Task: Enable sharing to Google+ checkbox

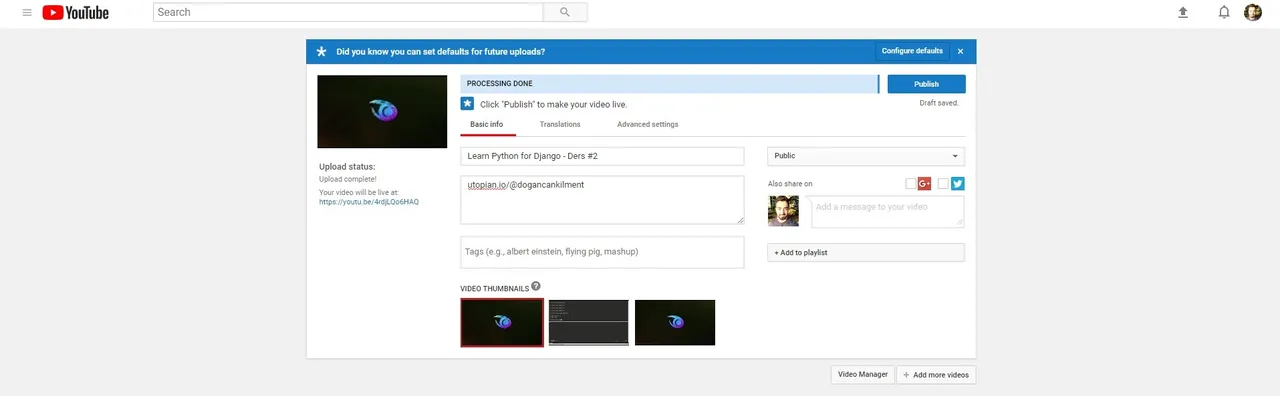Action: point(911,183)
